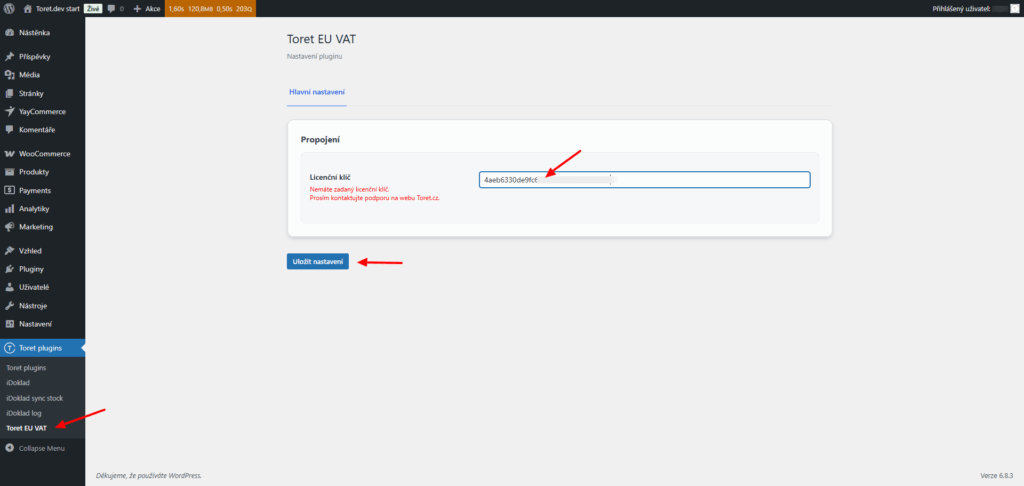Click the Uložit nastavení button
This screenshot has height=486, width=1024.
(317, 261)
